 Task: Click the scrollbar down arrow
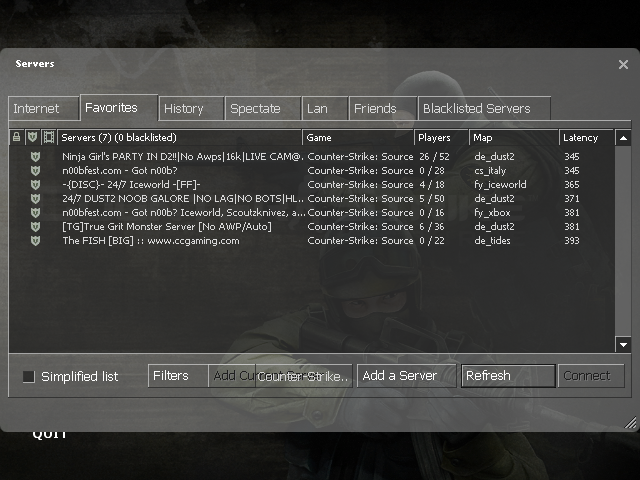623,344
